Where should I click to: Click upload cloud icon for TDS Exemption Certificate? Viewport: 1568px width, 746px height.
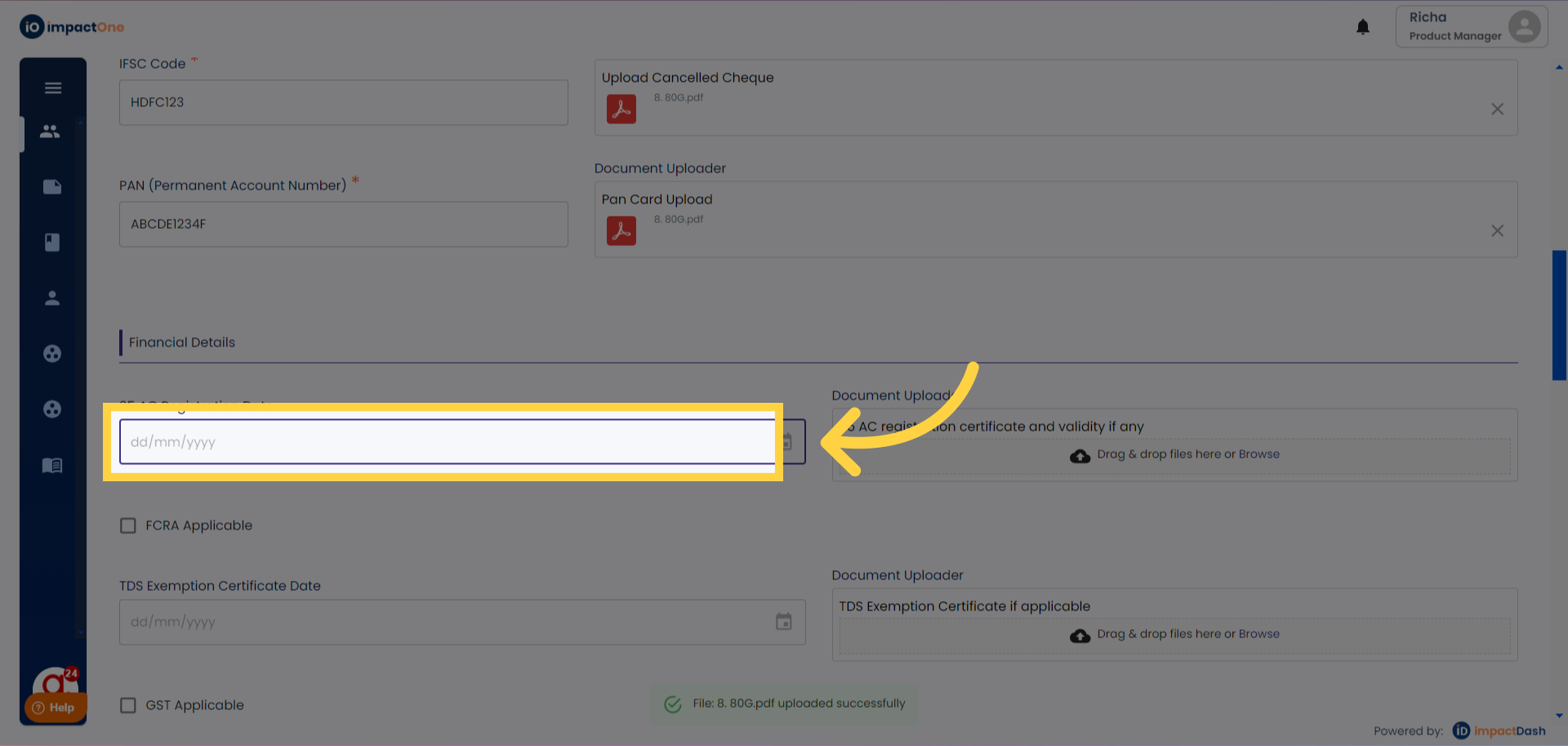pos(1080,636)
